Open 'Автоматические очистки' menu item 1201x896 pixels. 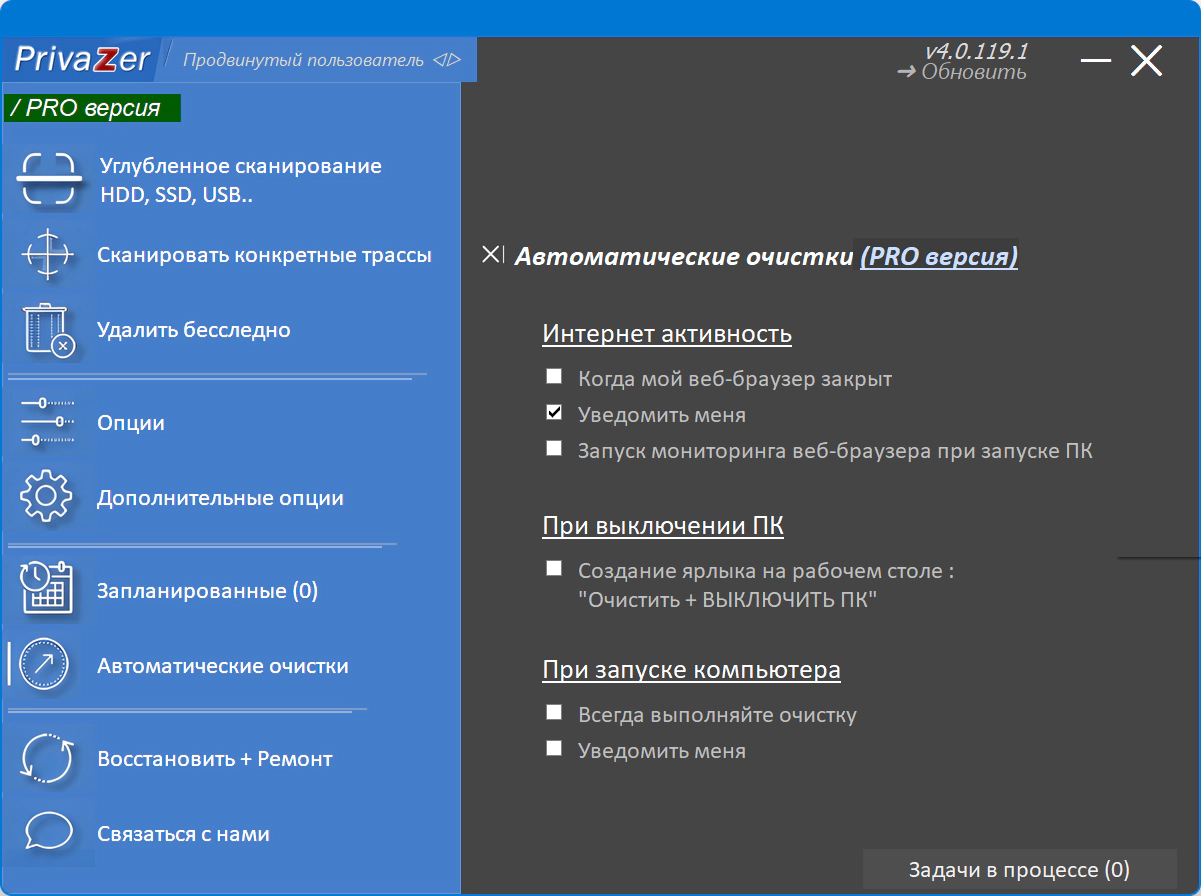point(222,666)
